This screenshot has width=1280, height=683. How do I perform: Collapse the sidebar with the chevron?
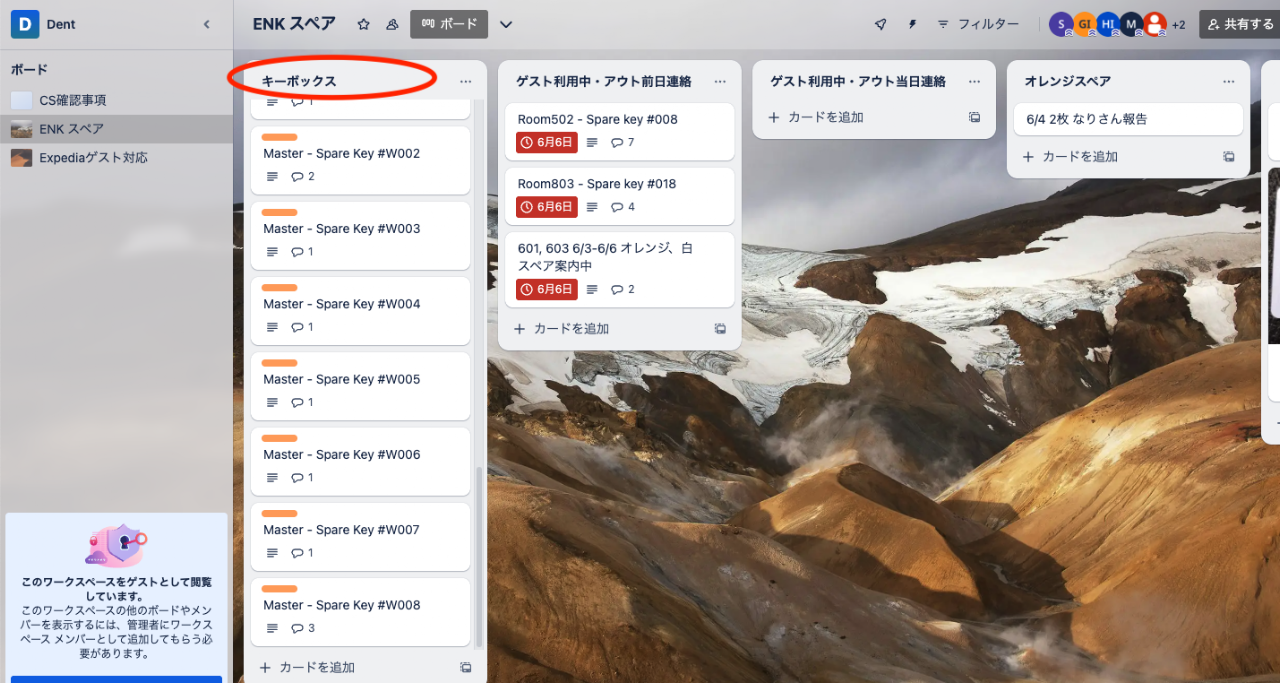pos(207,24)
